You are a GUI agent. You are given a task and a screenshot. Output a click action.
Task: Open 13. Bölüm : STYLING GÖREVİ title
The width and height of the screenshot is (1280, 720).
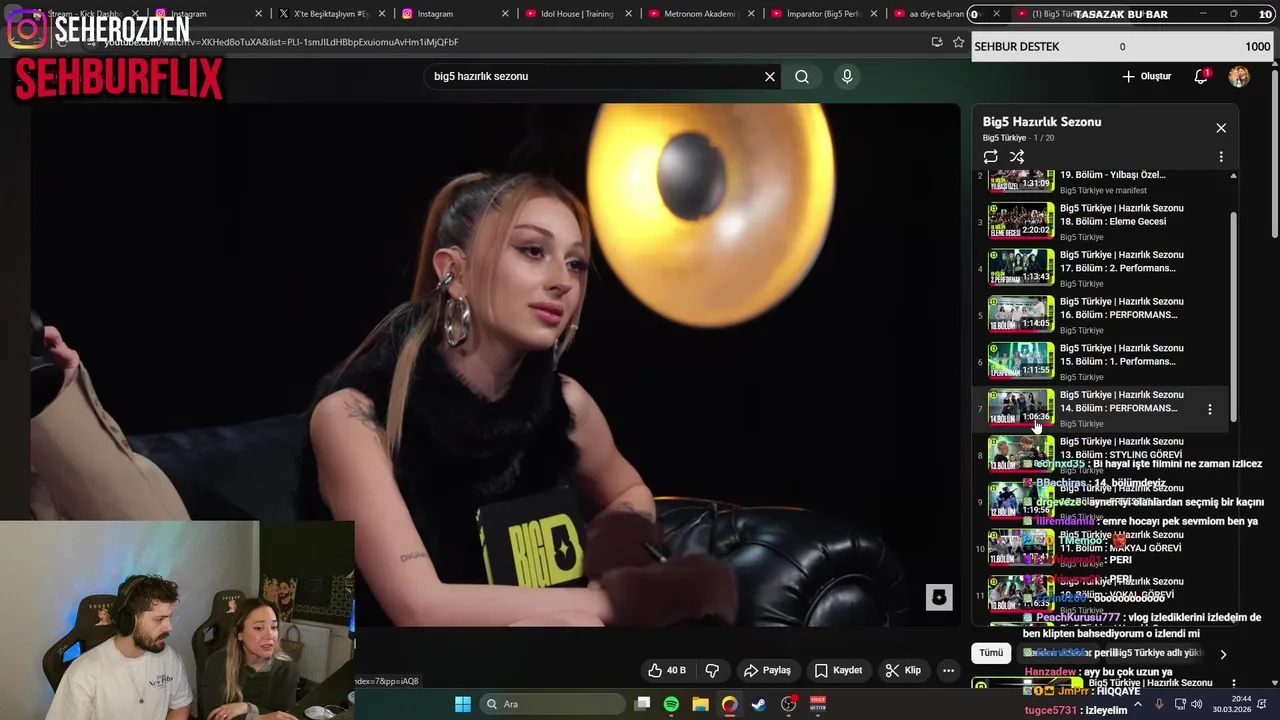tap(1121, 448)
